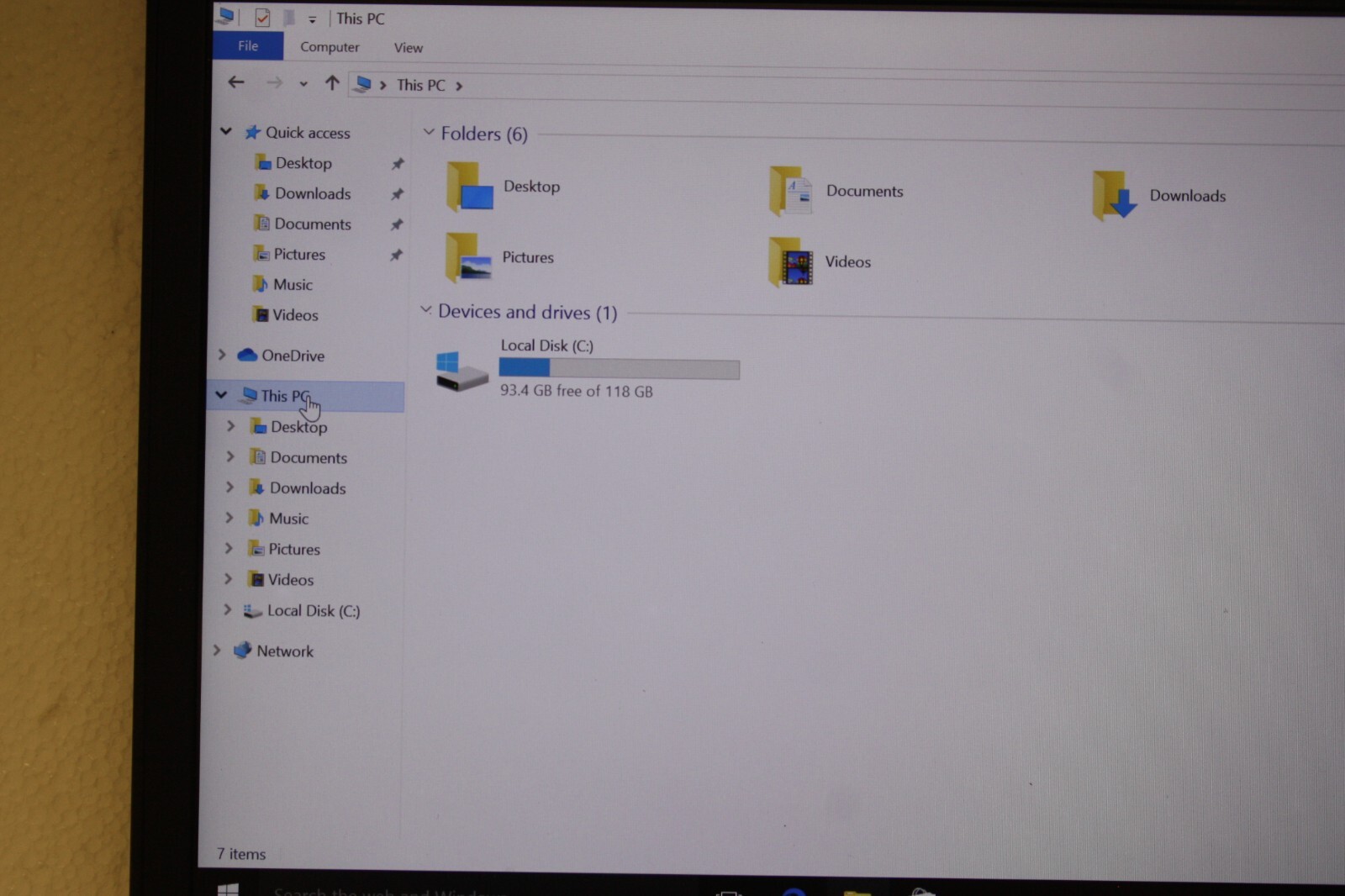Select the Documents folder icon in Folders
Image resolution: width=1345 pixels, height=896 pixels.
click(791, 190)
